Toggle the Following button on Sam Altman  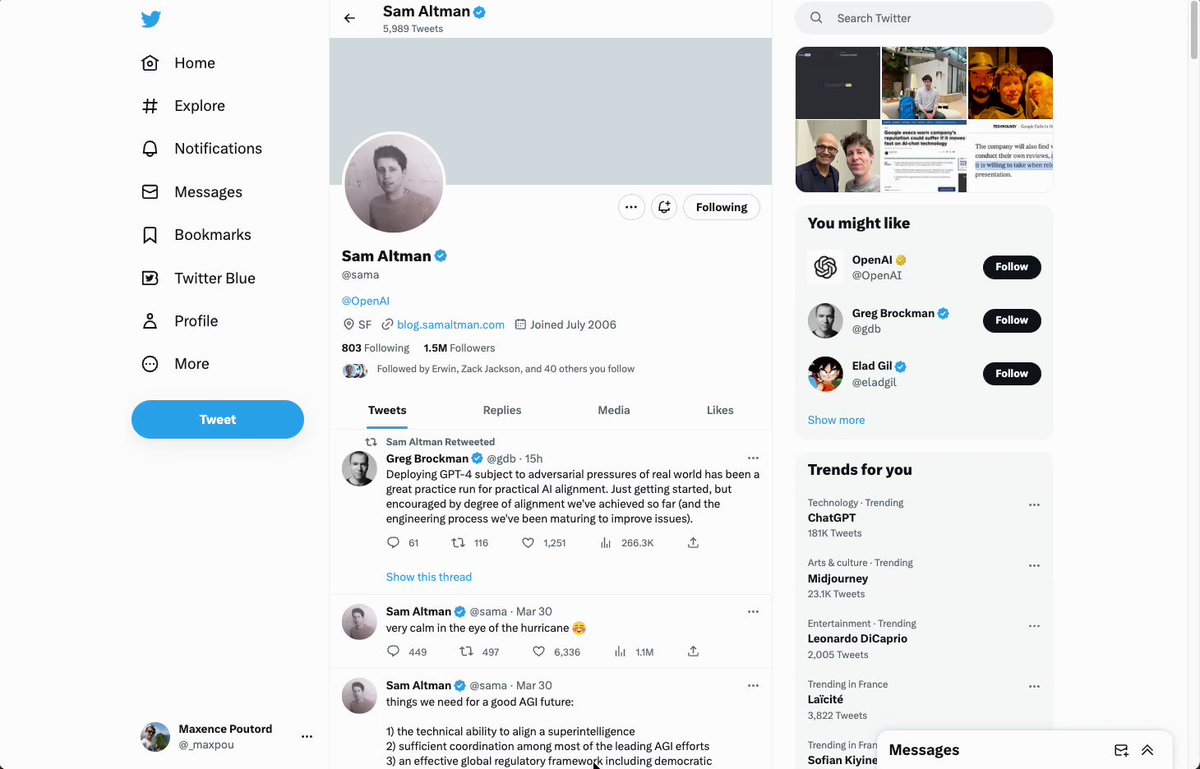point(721,207)
